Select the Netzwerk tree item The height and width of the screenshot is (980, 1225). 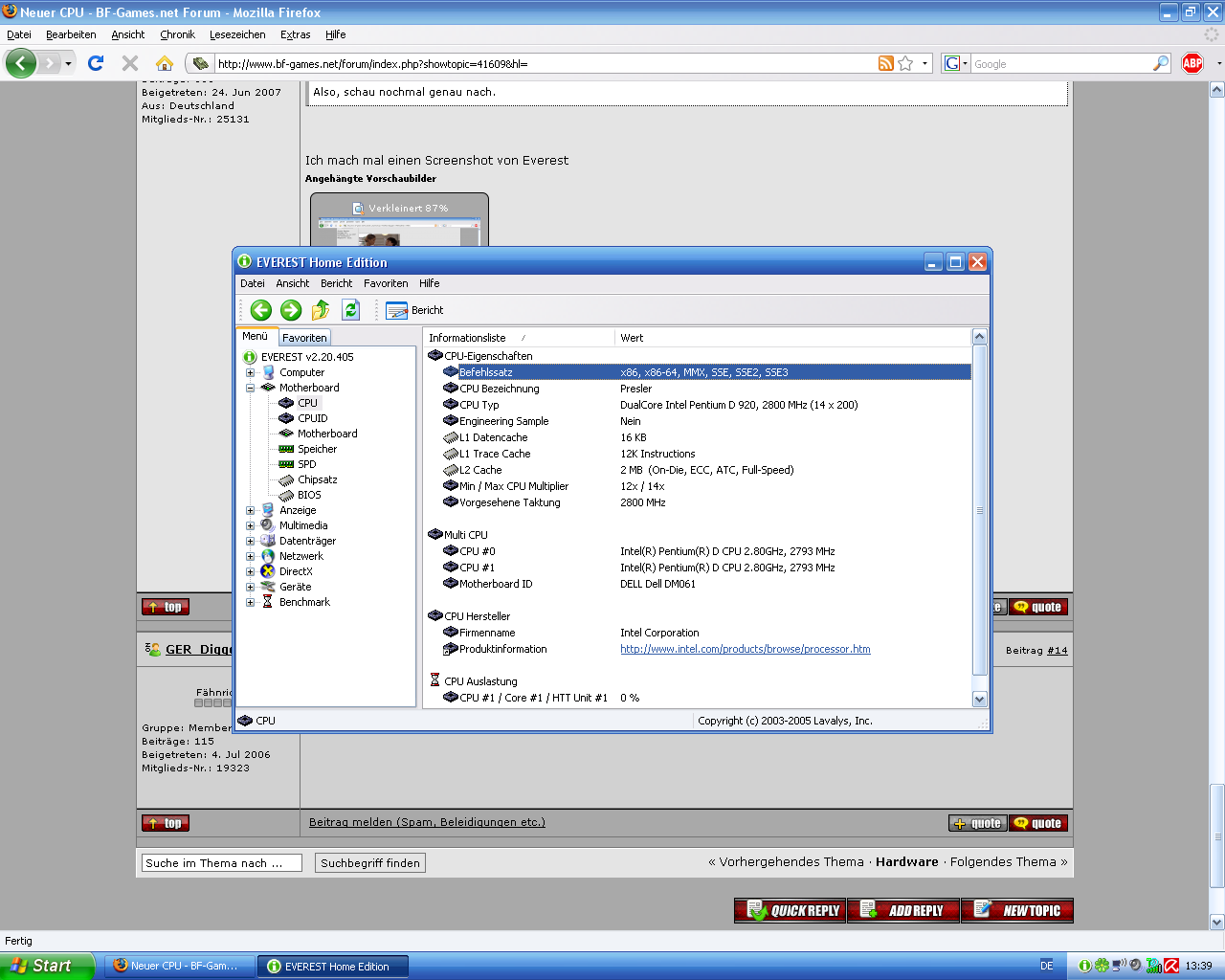coord(301,556)
